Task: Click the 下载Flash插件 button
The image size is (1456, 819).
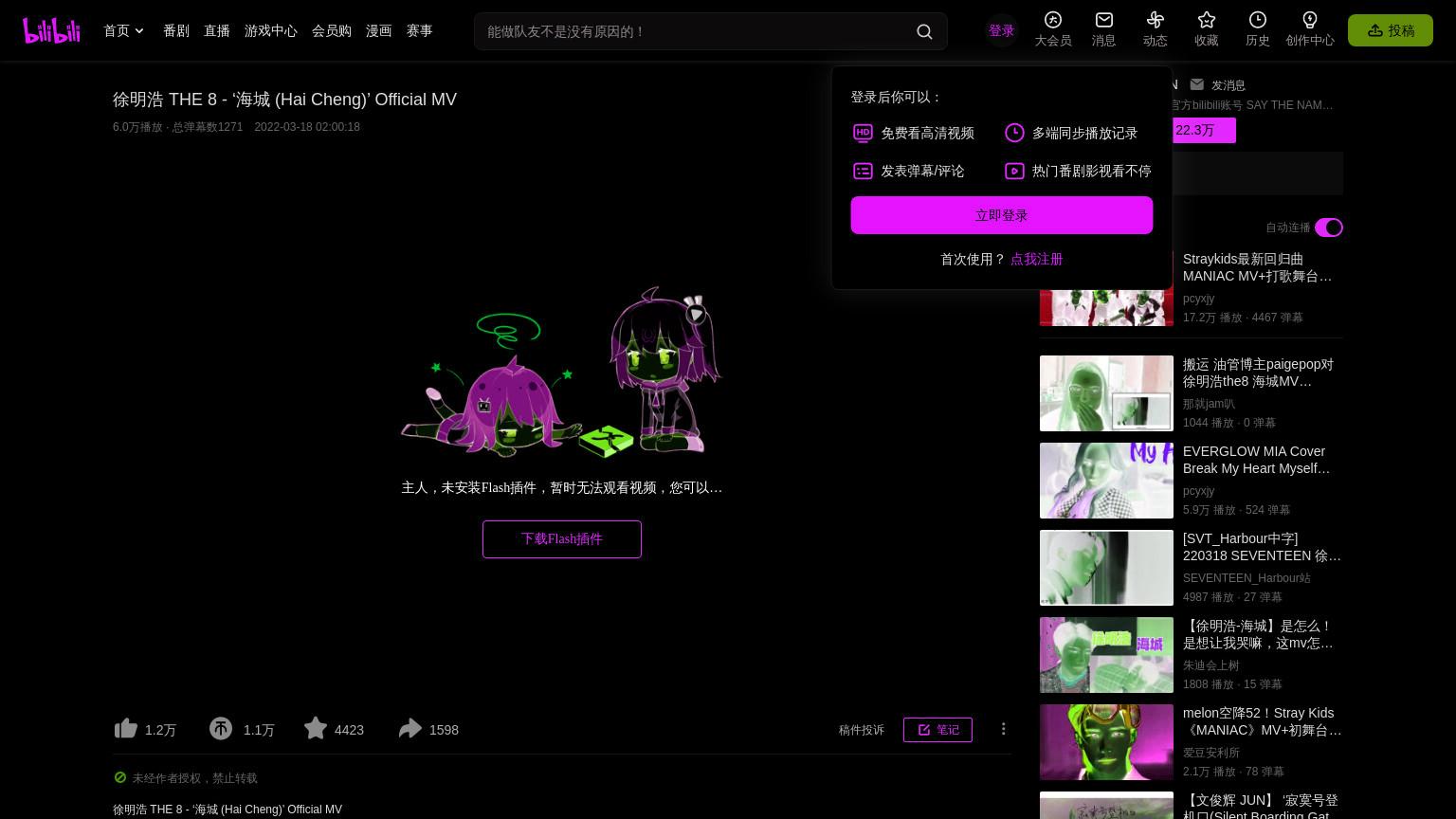Action: 562,539
